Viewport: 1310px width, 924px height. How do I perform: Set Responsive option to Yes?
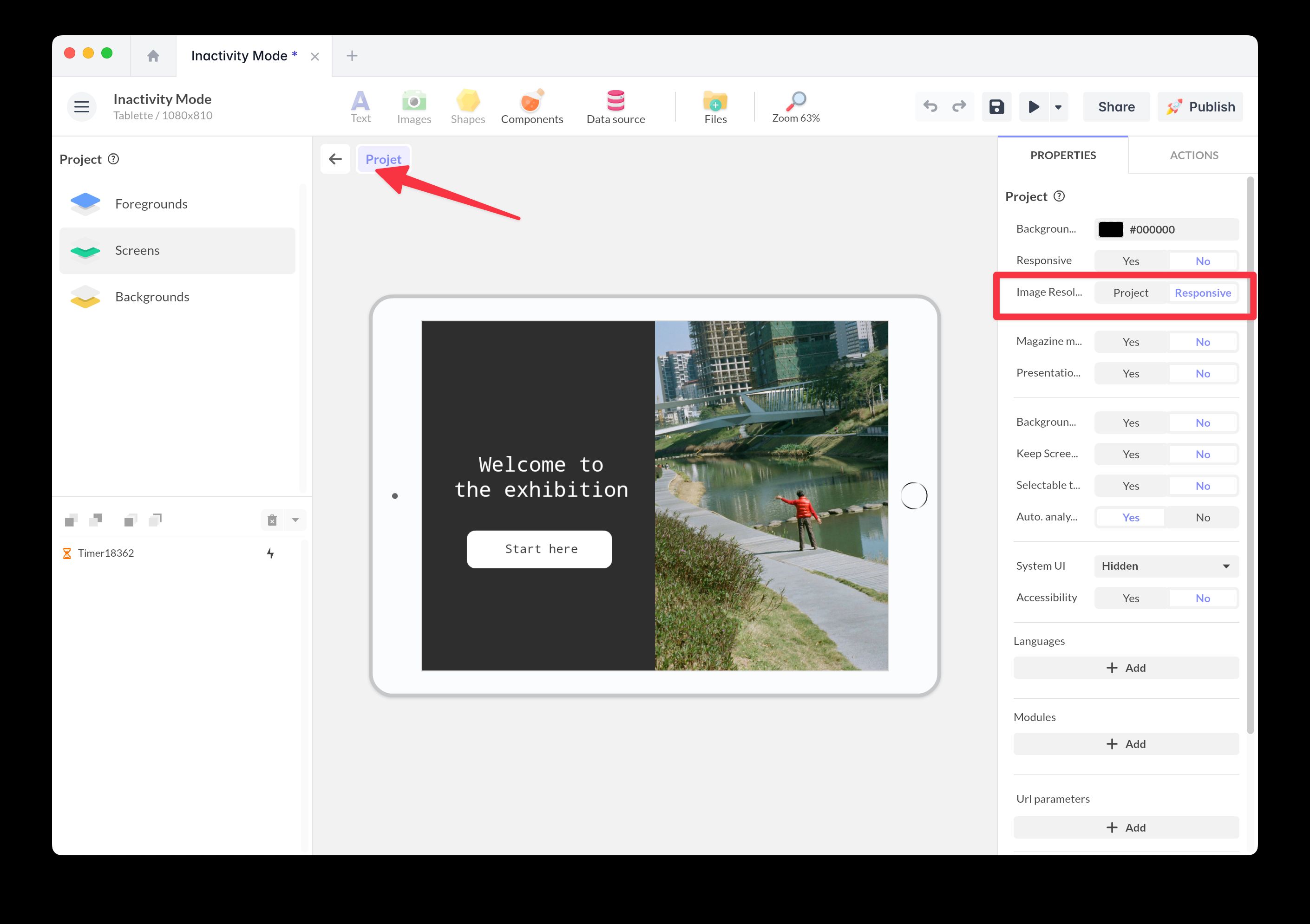point(1130,261)
